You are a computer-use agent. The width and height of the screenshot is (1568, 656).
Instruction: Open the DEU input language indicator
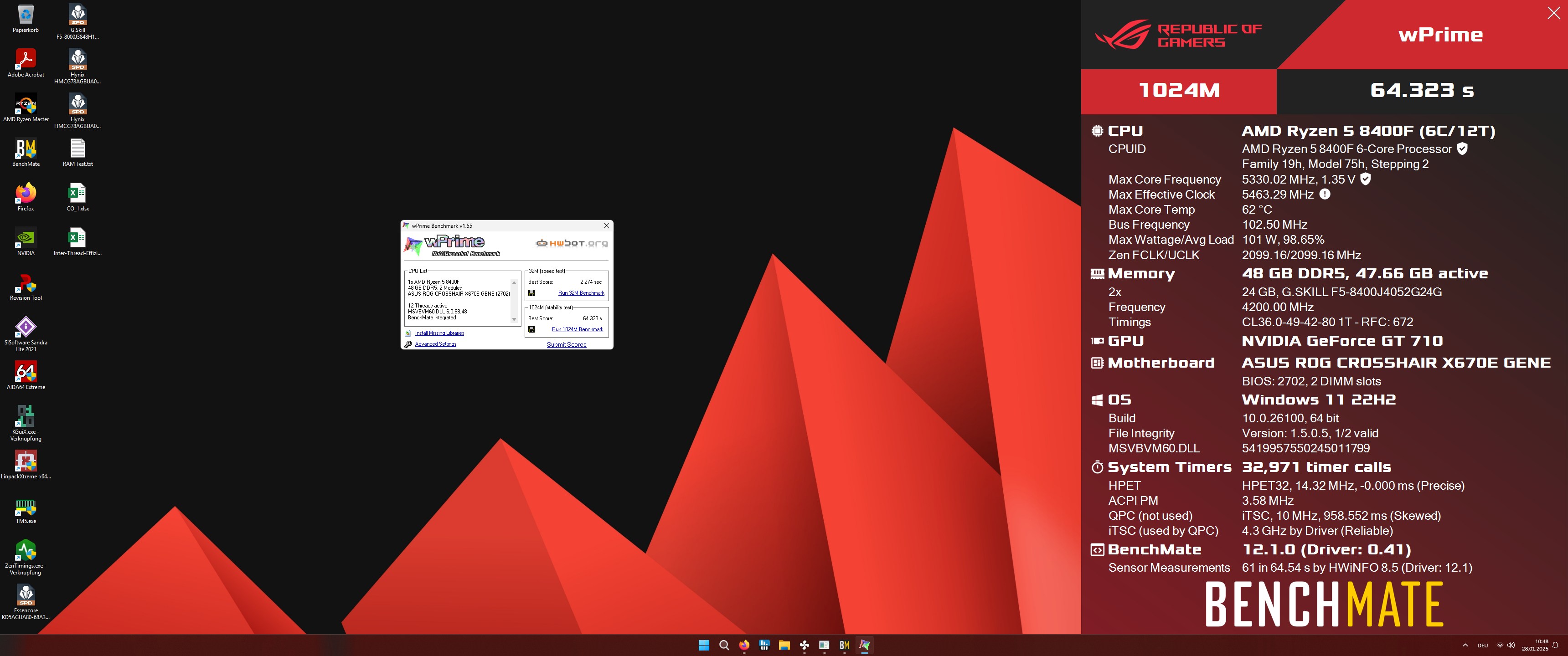tap(1483, 645)
